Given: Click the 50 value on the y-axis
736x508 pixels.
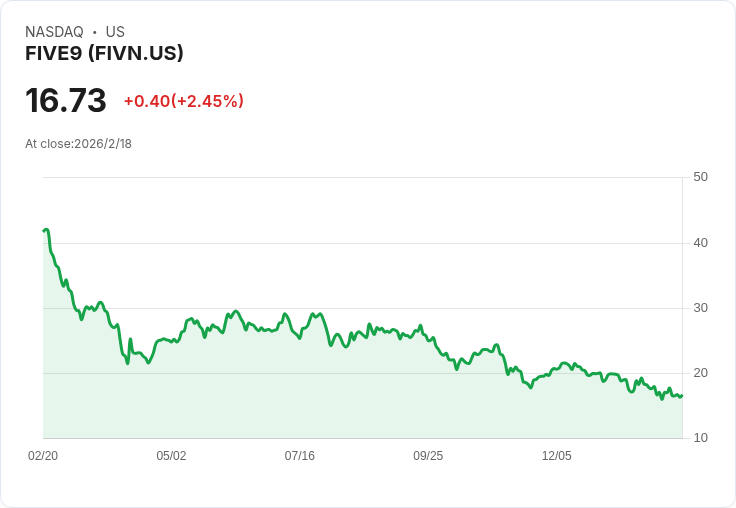Looking at the screenshot, I should [700, 177].
